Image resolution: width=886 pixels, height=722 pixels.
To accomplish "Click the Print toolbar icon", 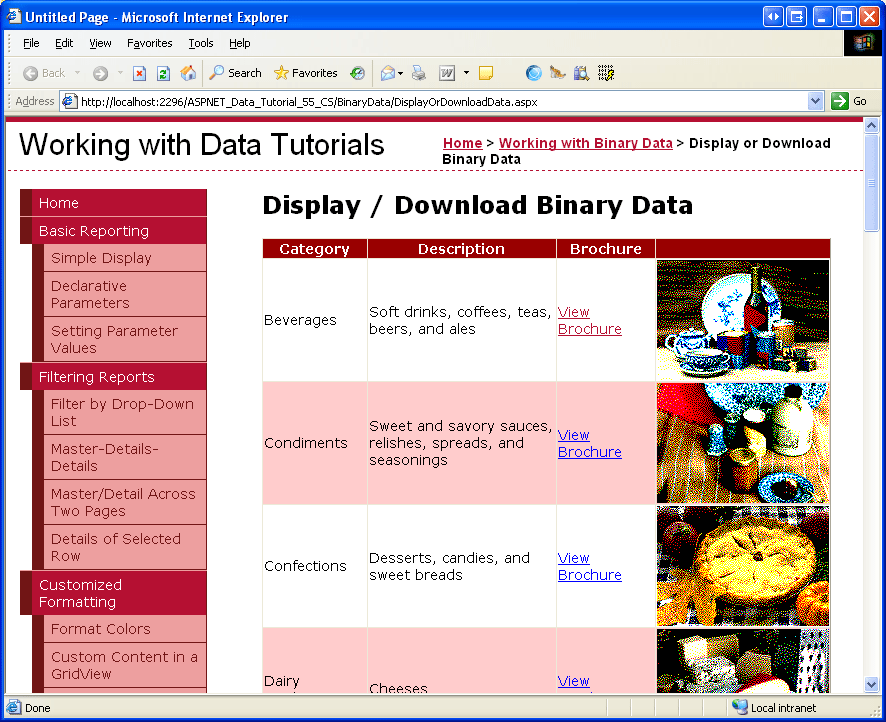I will (419, 73).
